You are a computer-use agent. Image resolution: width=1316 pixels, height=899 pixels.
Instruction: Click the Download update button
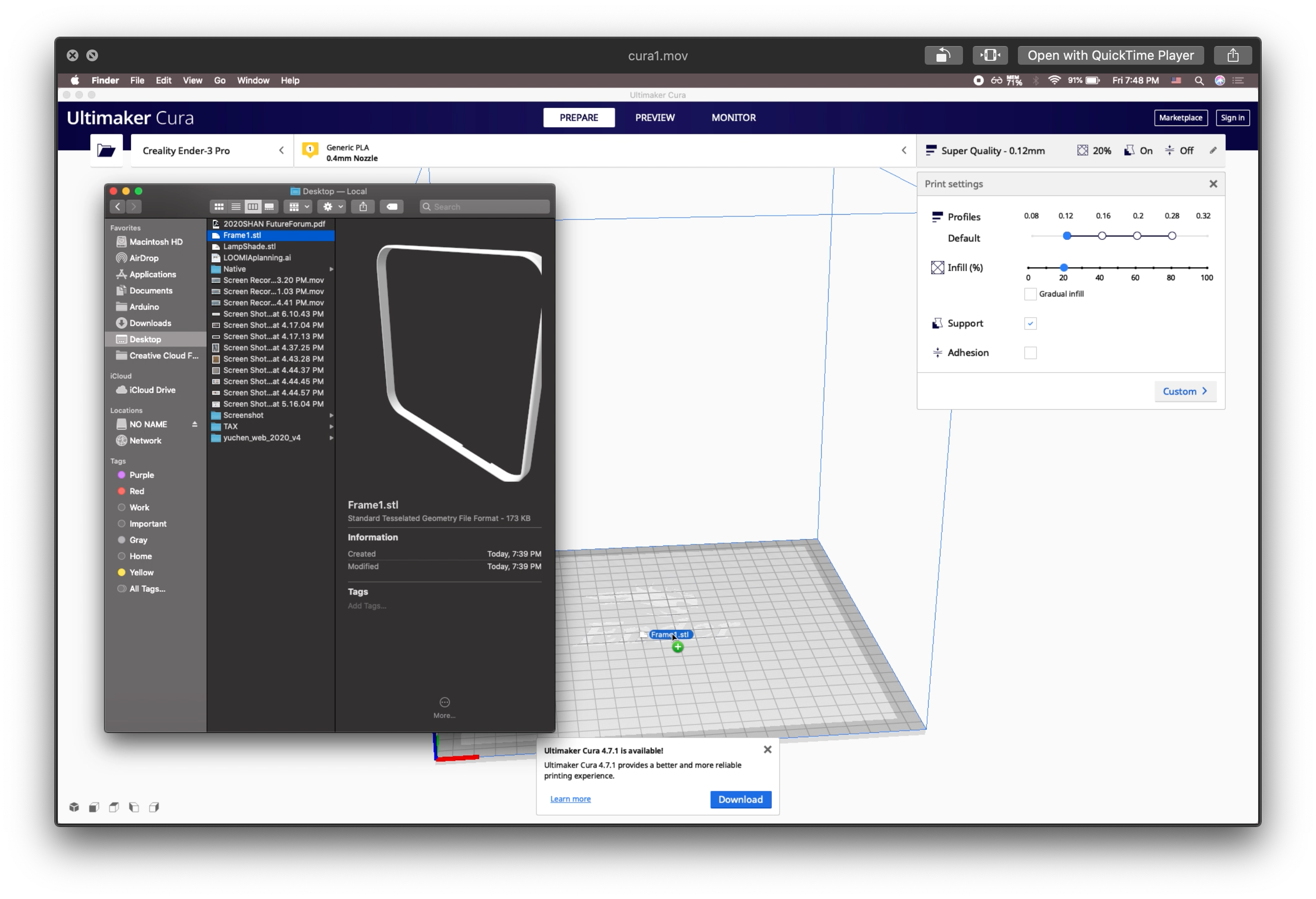[x=740, y=799]
